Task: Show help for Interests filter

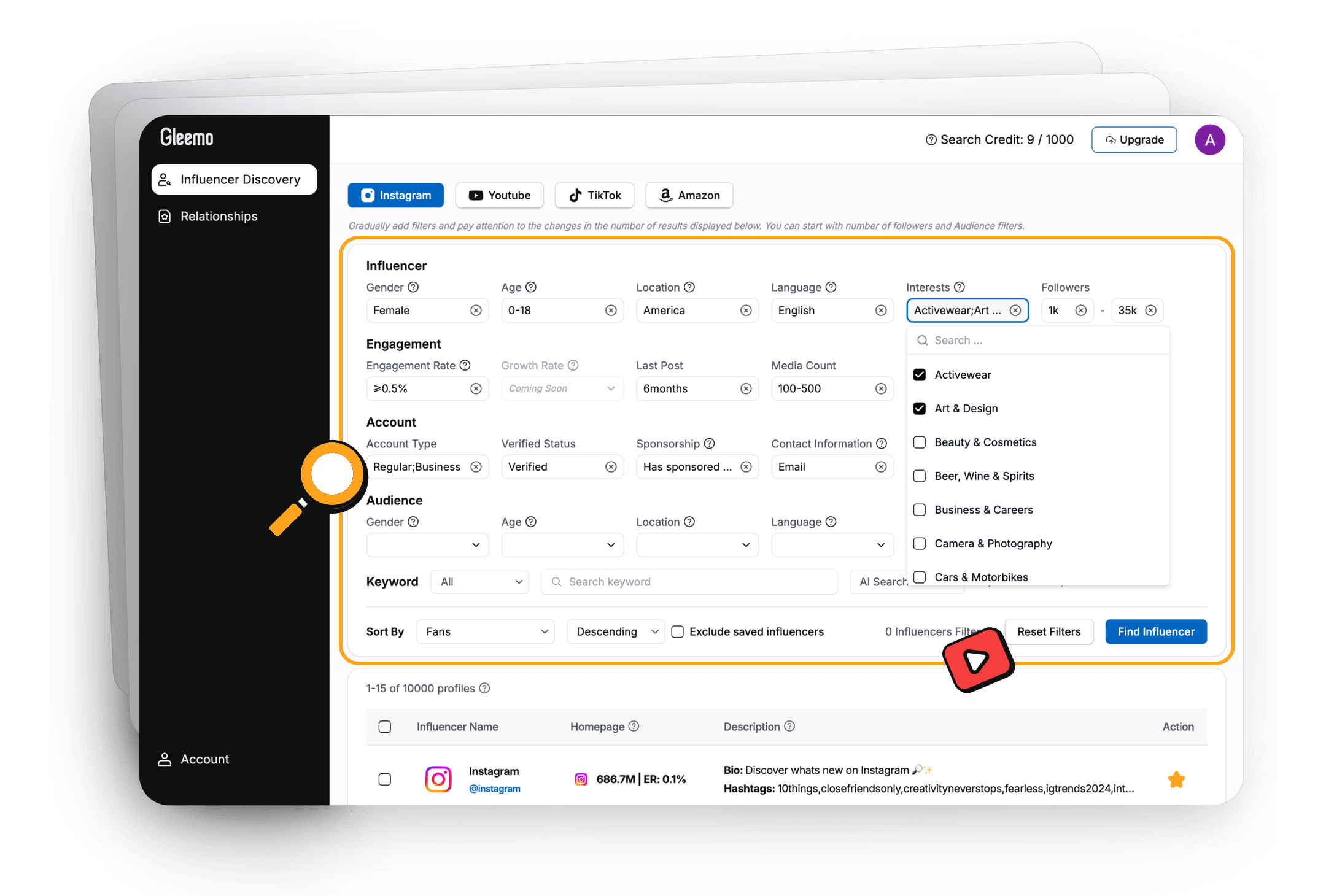Action: 960,287
